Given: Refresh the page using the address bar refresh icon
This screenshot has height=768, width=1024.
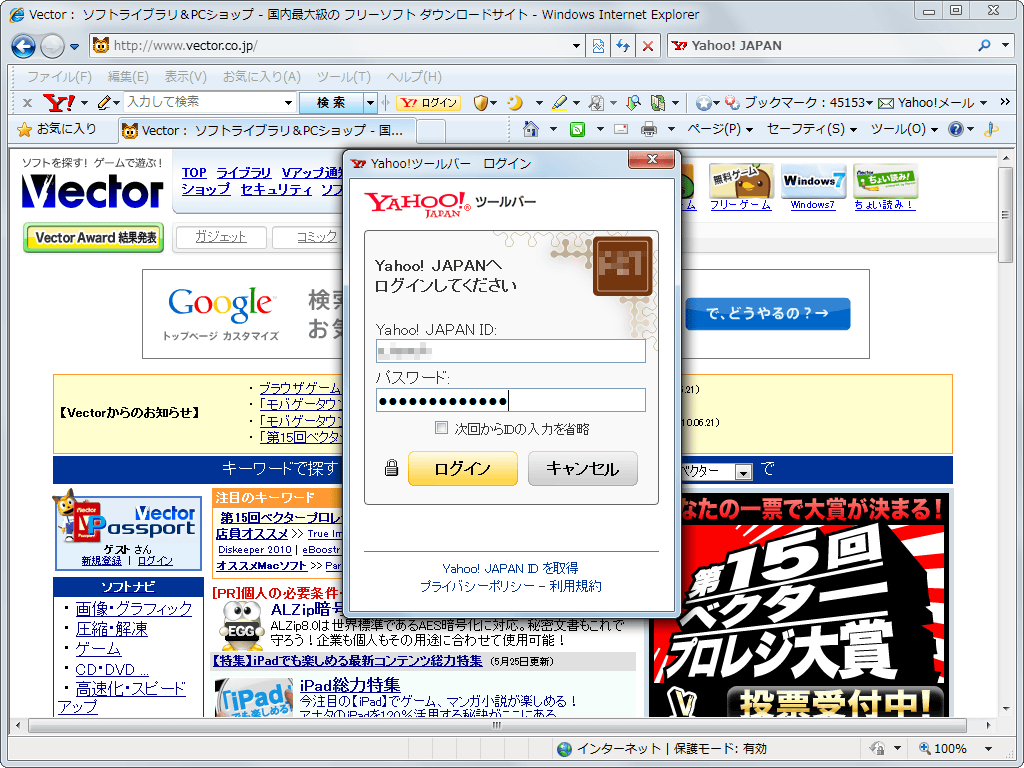Looking at the screenshot, I should click(x=623, y=46).
